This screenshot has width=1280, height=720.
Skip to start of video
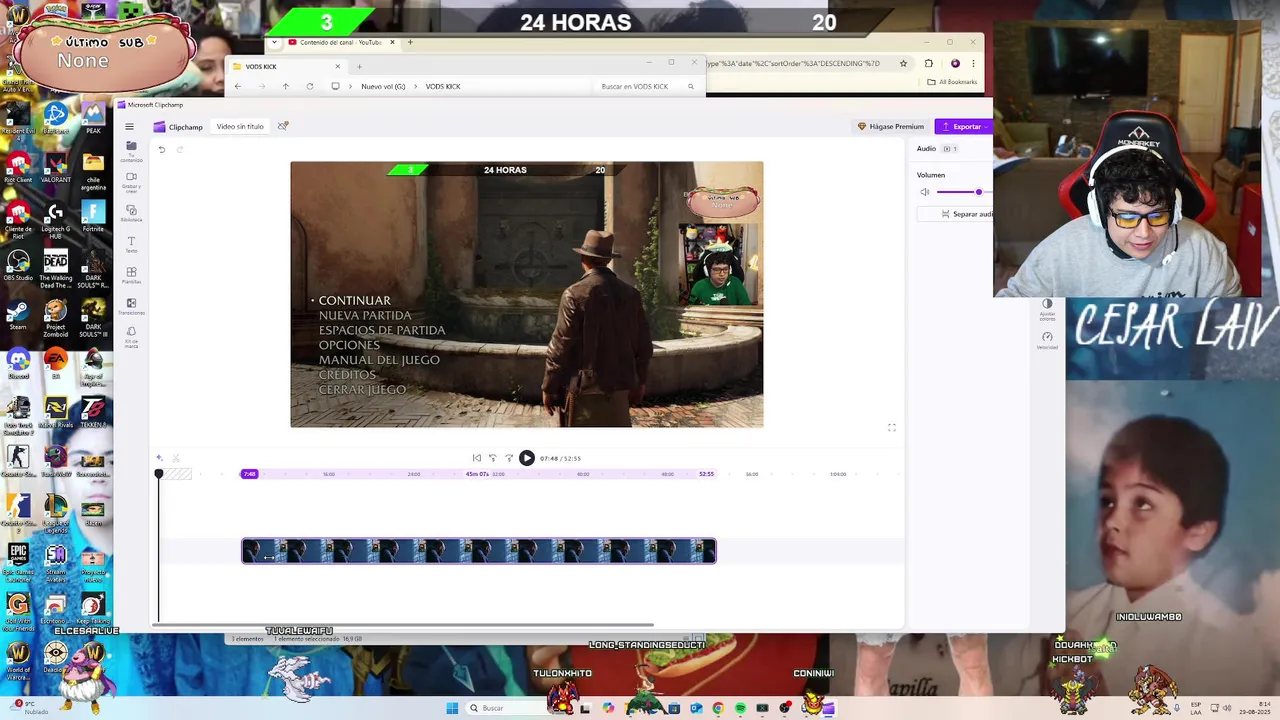pos(477,458)
